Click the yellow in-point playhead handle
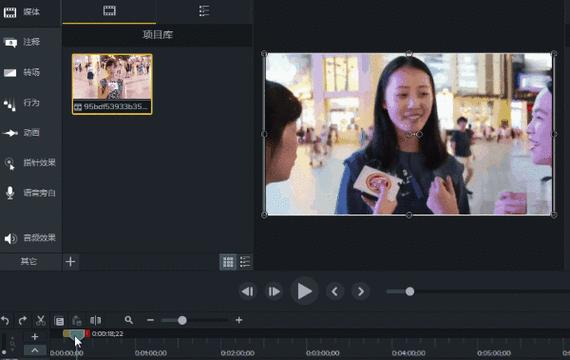 (66, 333)
